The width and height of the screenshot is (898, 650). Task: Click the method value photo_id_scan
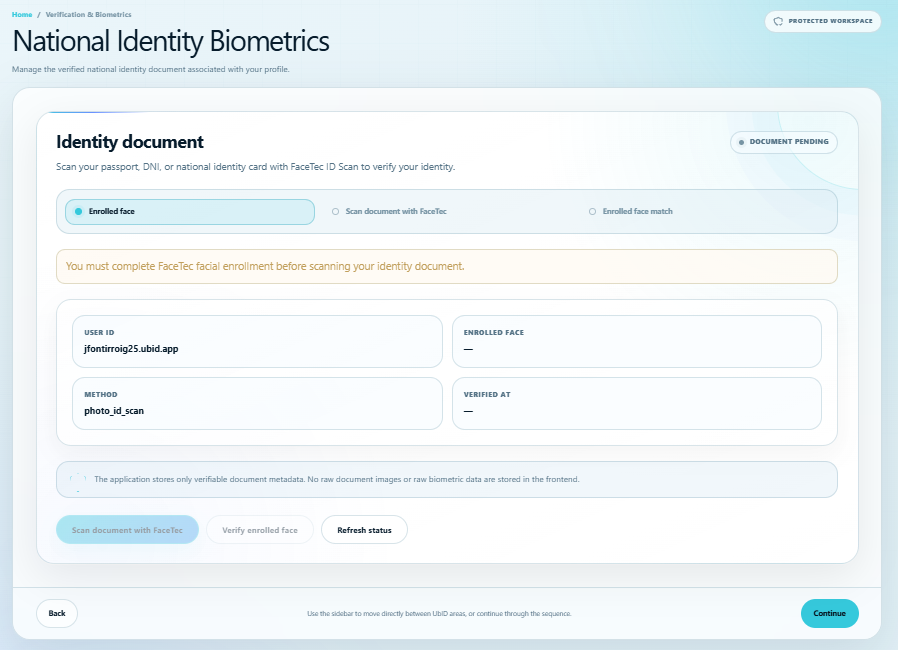tap(114, 411)
